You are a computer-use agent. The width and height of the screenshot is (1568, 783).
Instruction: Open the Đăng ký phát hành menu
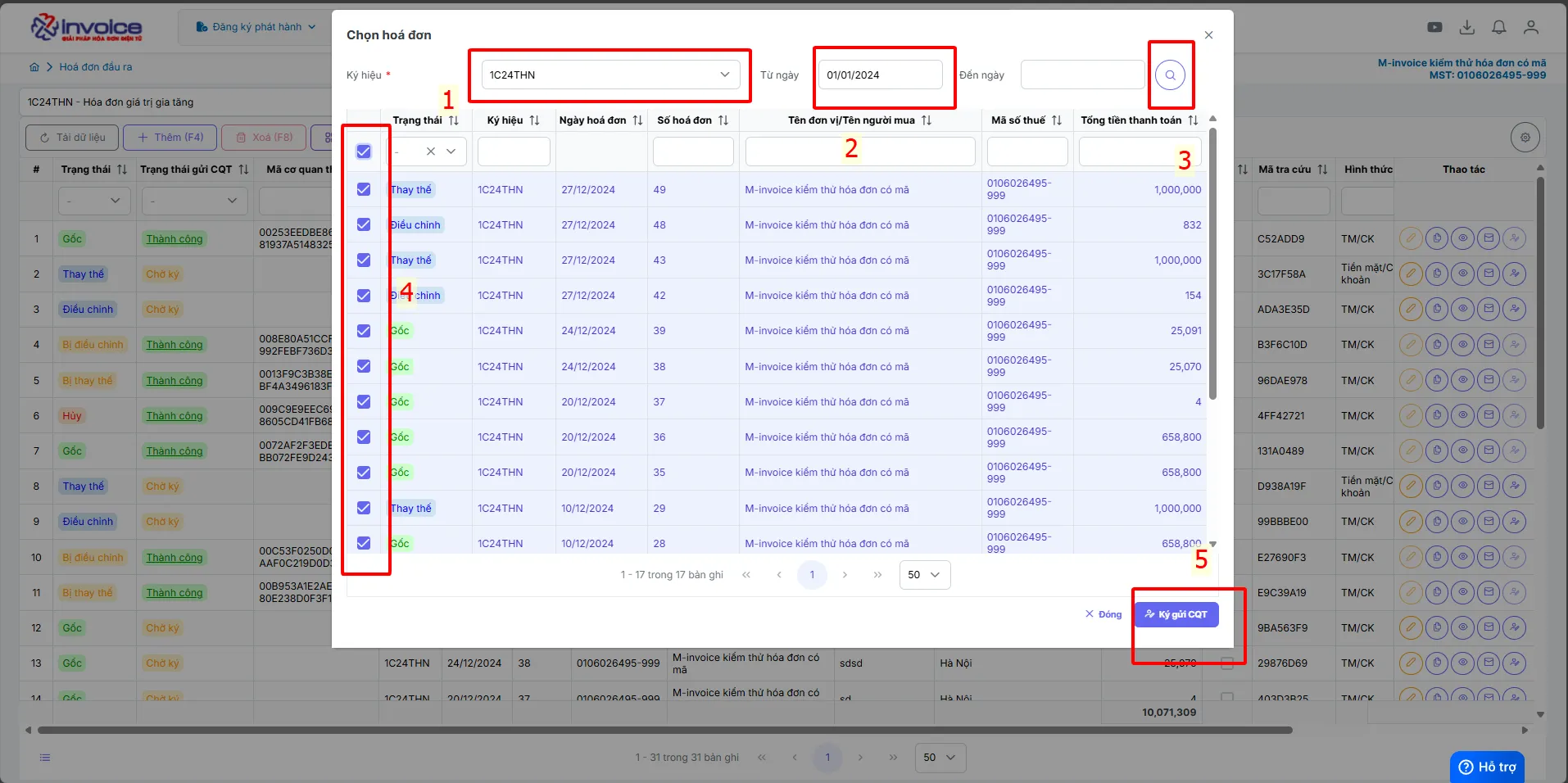coord(256,27)
